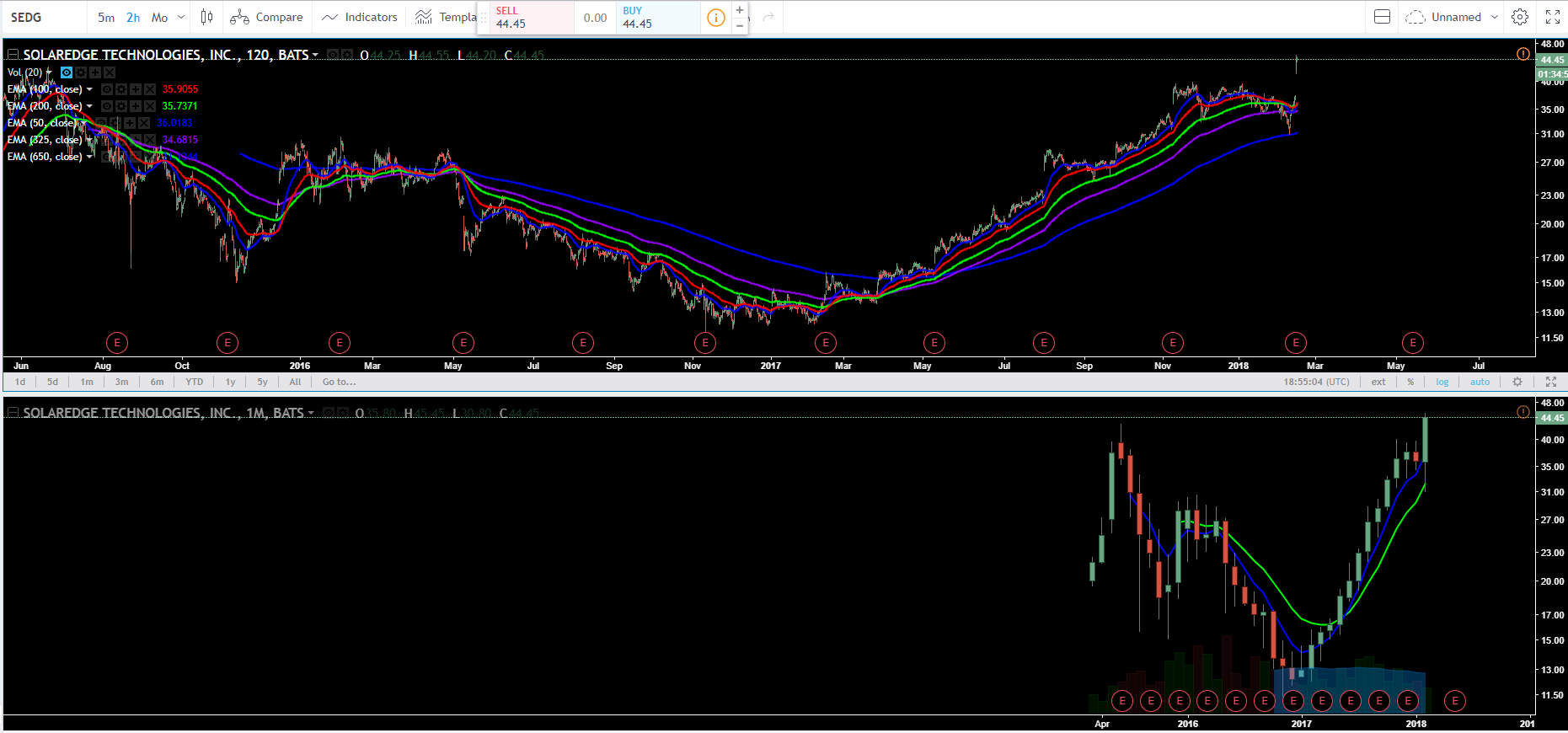The height and width of the screenshot is (733, 1568).
Task: Select the 6m time range
Action: (158, 382)
